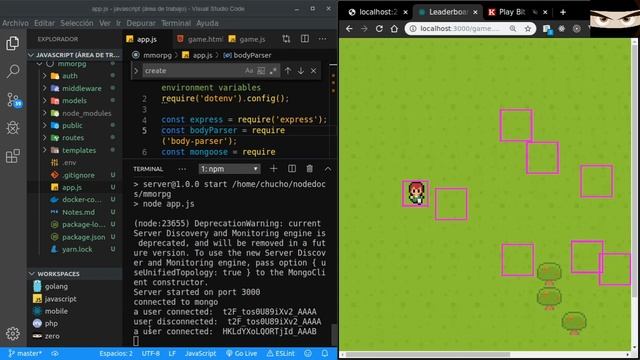Reload the browser page
Screen dimensions: 640x360
click(379, 29)
